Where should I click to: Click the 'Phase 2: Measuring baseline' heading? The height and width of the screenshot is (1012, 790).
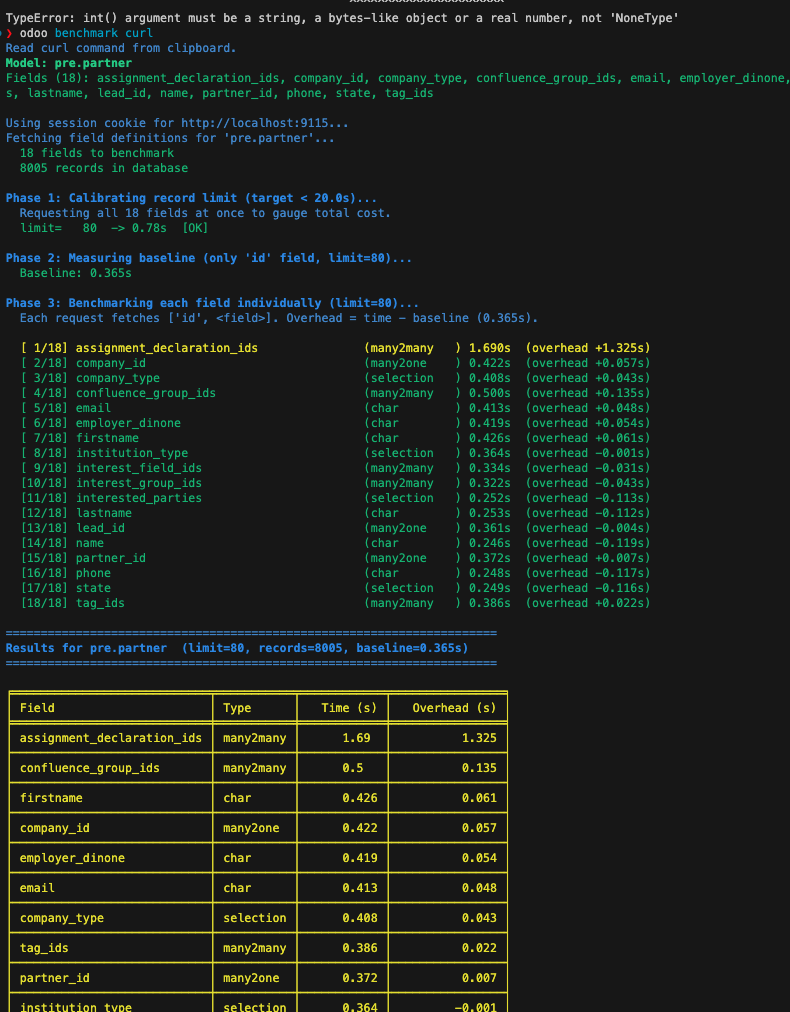coord(208,258)
